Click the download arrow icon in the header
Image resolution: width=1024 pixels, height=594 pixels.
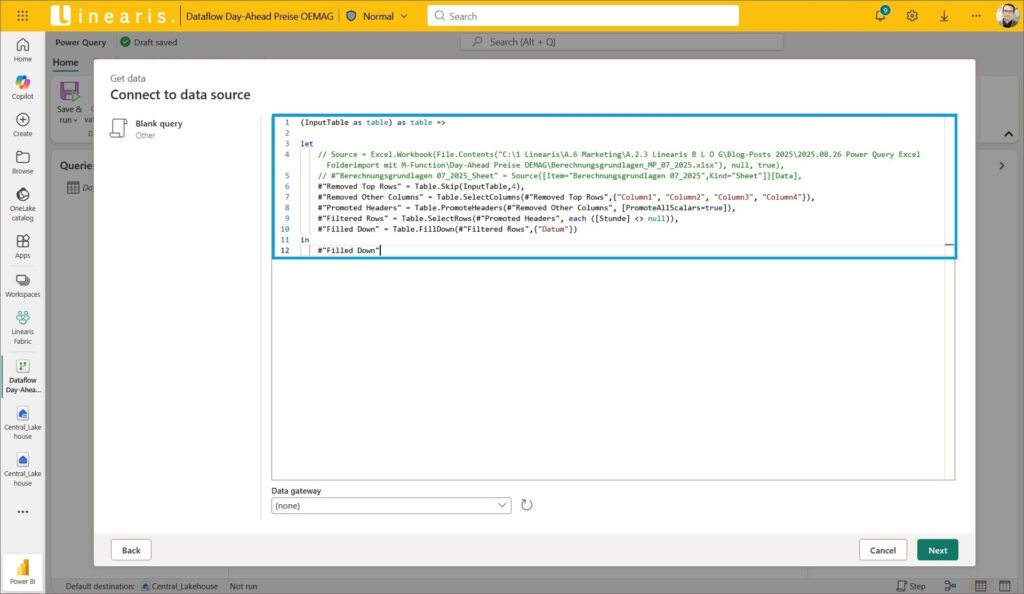click(x=944, y=16)
